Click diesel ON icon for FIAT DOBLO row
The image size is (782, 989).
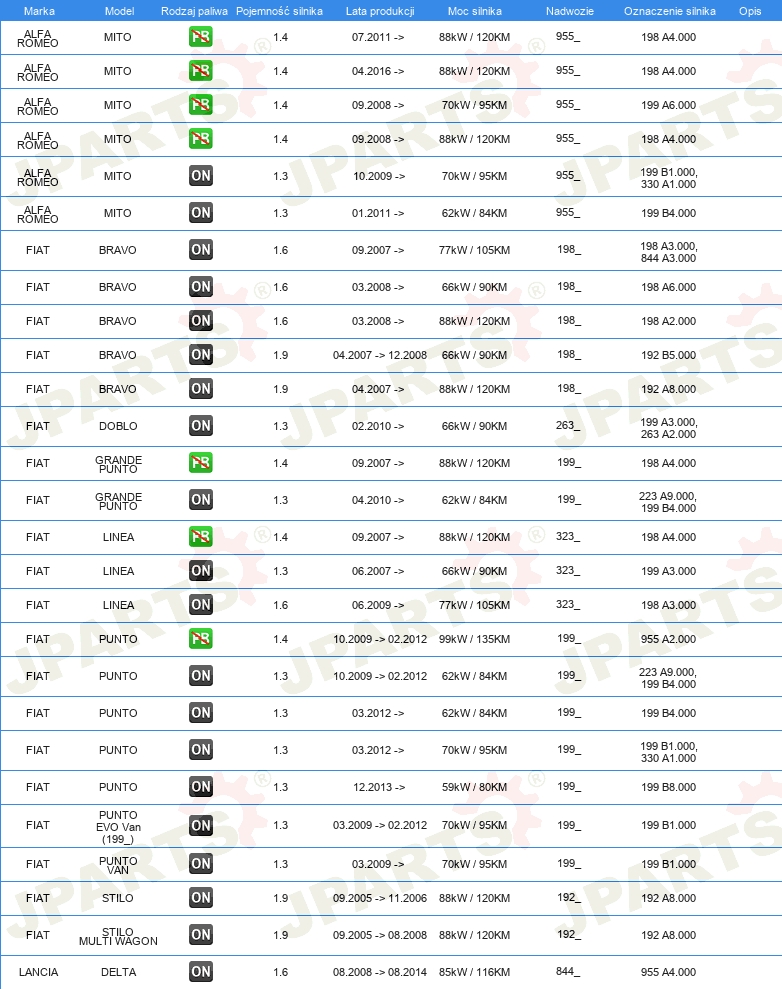pyautogui.click(x=201, y=426)
